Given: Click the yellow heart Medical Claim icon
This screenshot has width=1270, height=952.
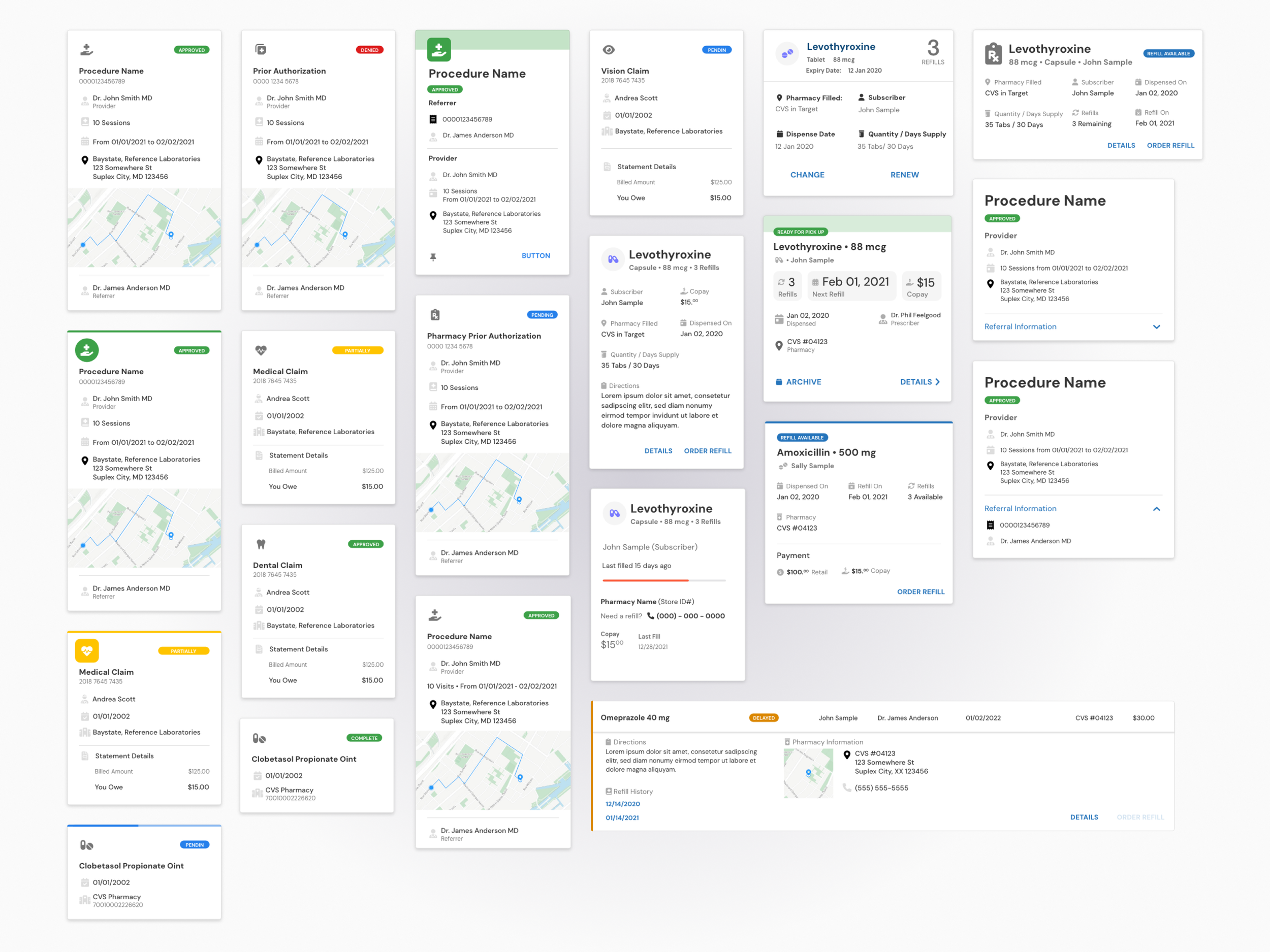Looking at the screenshot, I should tap(87, 650).
